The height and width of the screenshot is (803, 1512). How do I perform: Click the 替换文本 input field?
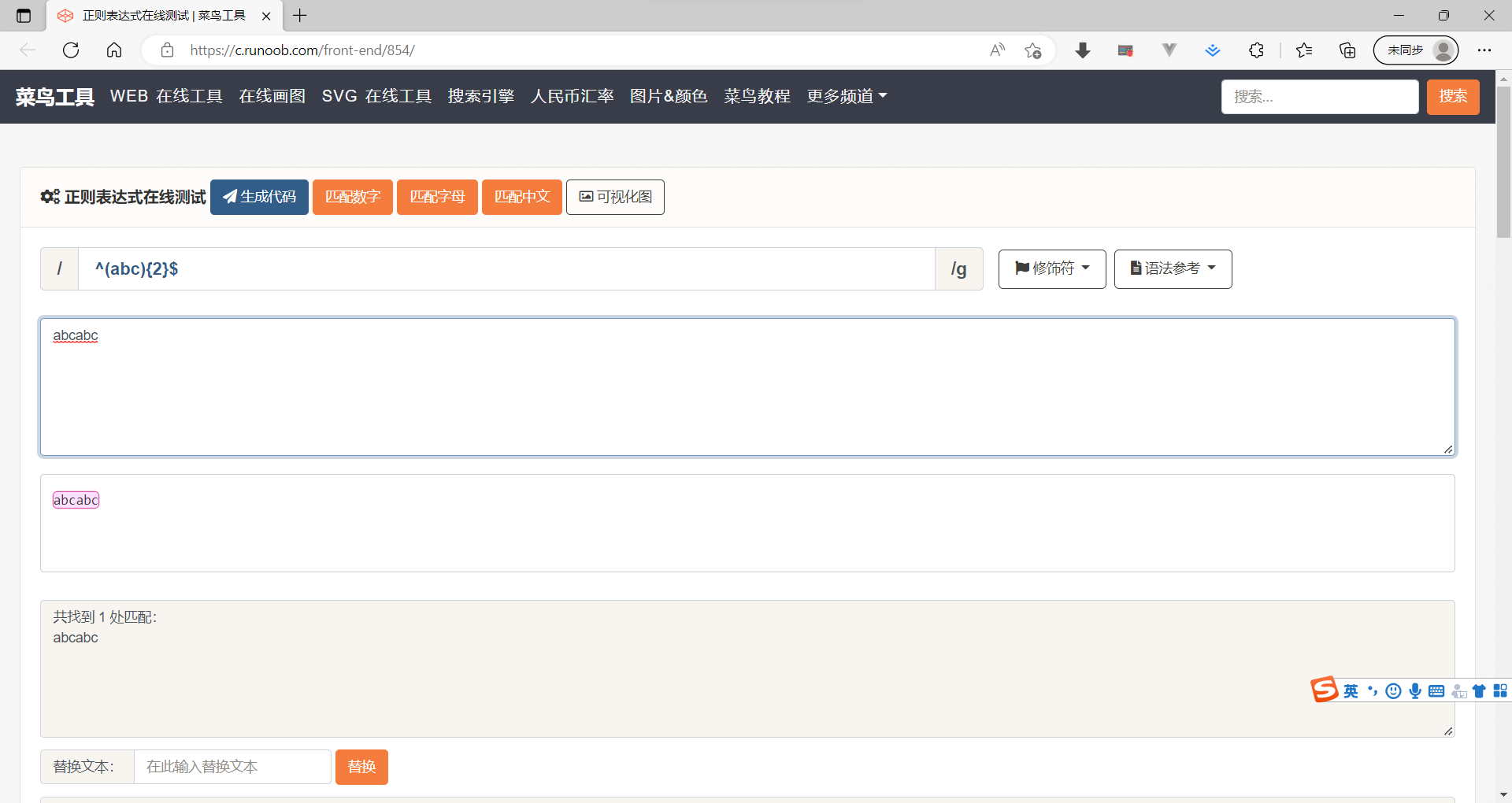tap(232, 767)
